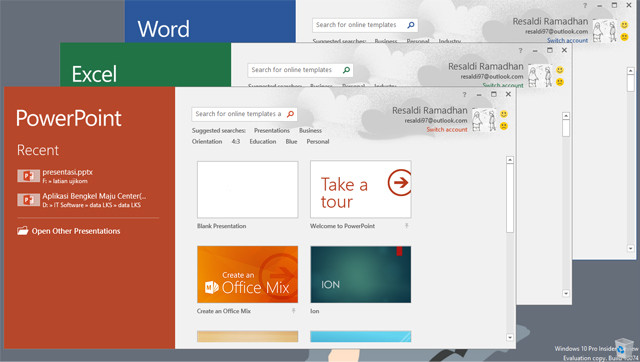Viewport: 640px width, 362px height.
Task: Send a smile in Excel window
Action: click(560, 70)
